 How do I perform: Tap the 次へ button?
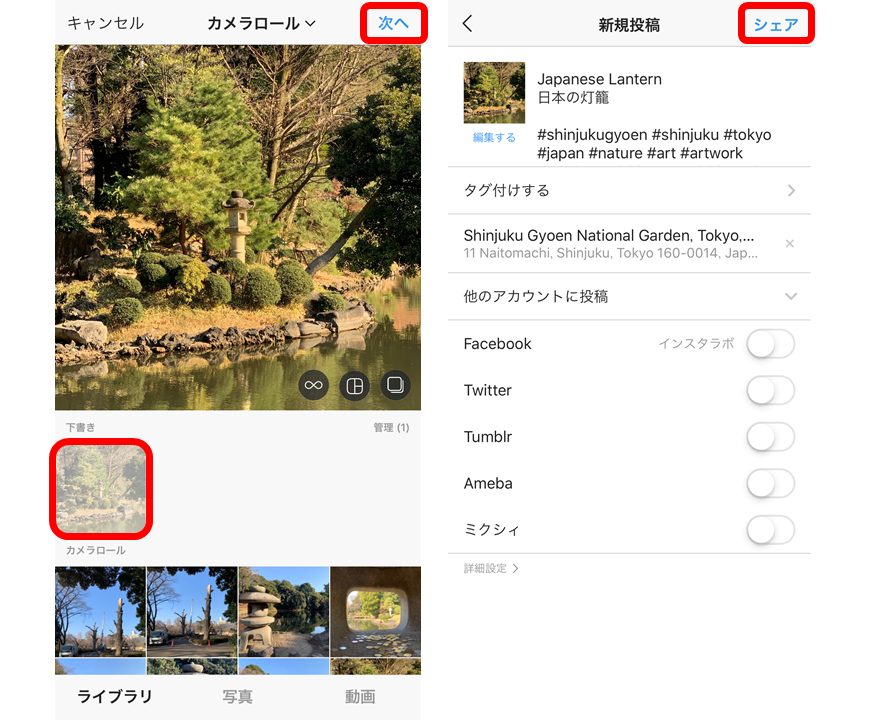tap(393, 23)
